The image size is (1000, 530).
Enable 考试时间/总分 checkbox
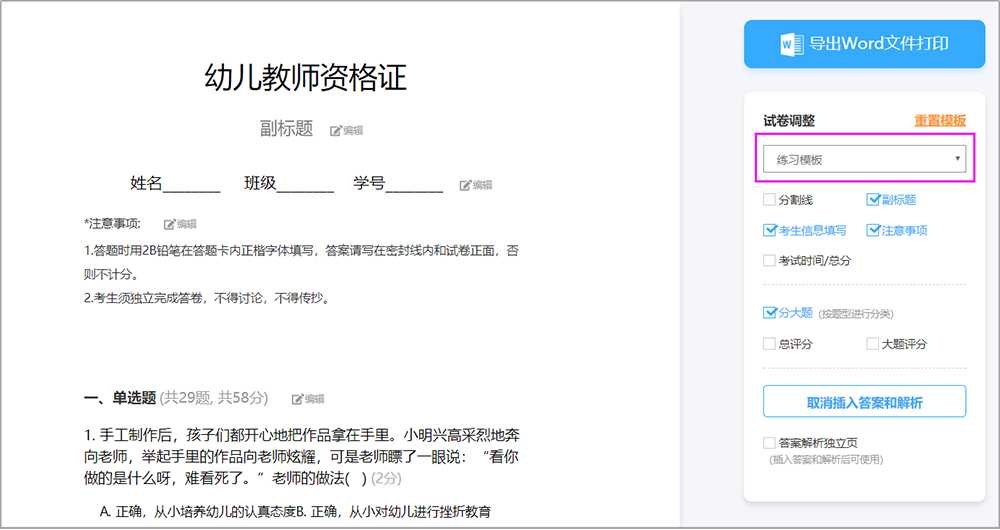pyautogui.click(x=769, y=261)
